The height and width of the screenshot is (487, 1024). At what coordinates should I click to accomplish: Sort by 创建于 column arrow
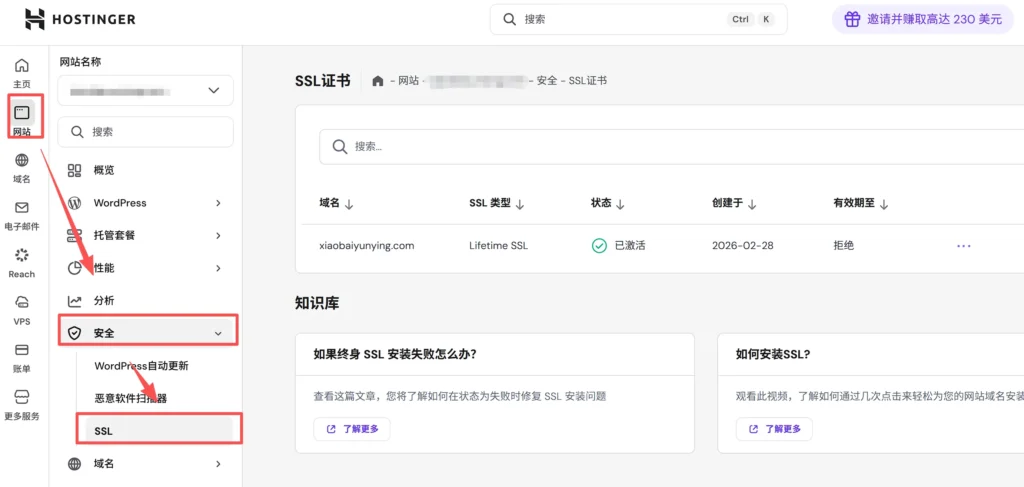click(752, 204)
